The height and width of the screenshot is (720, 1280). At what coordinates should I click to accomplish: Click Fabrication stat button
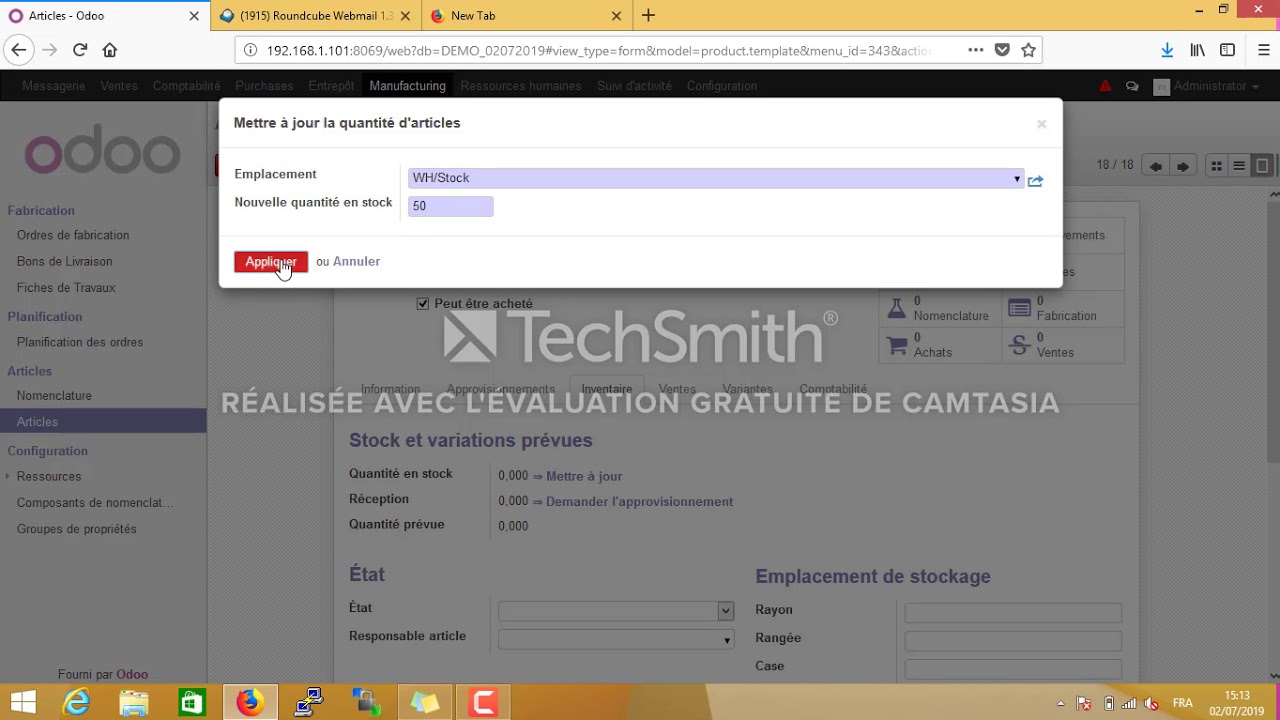1063,308
